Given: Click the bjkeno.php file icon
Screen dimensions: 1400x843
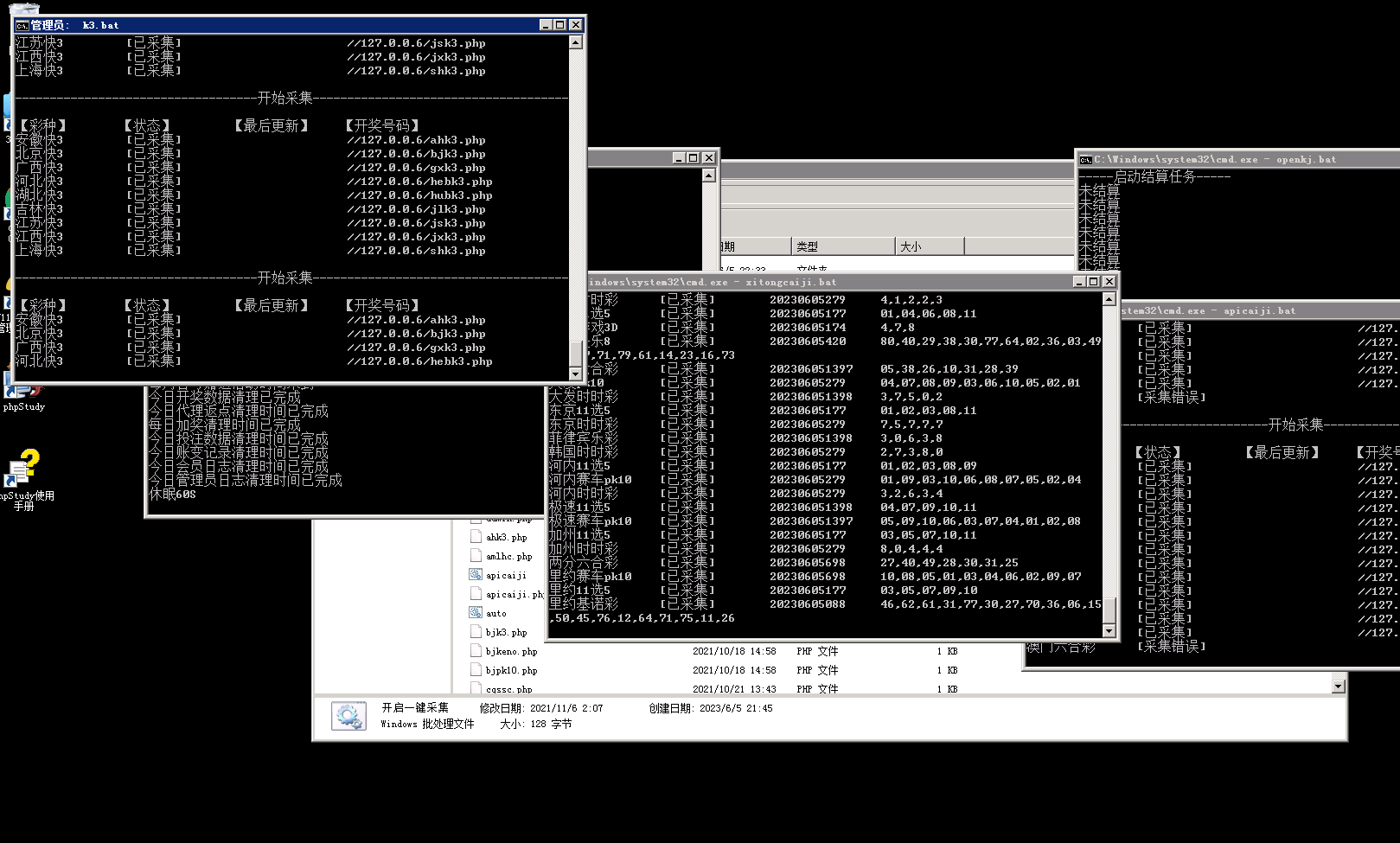Looking at the screenshot, I should point(476,651).
